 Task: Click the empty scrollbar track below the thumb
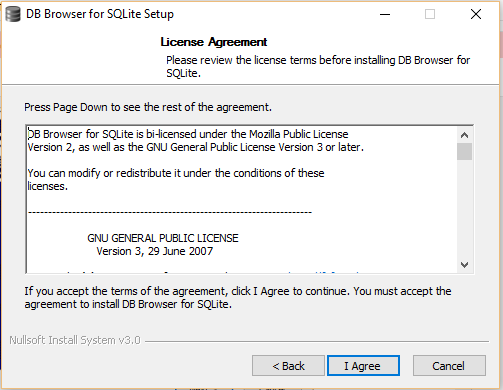(464, 209)
